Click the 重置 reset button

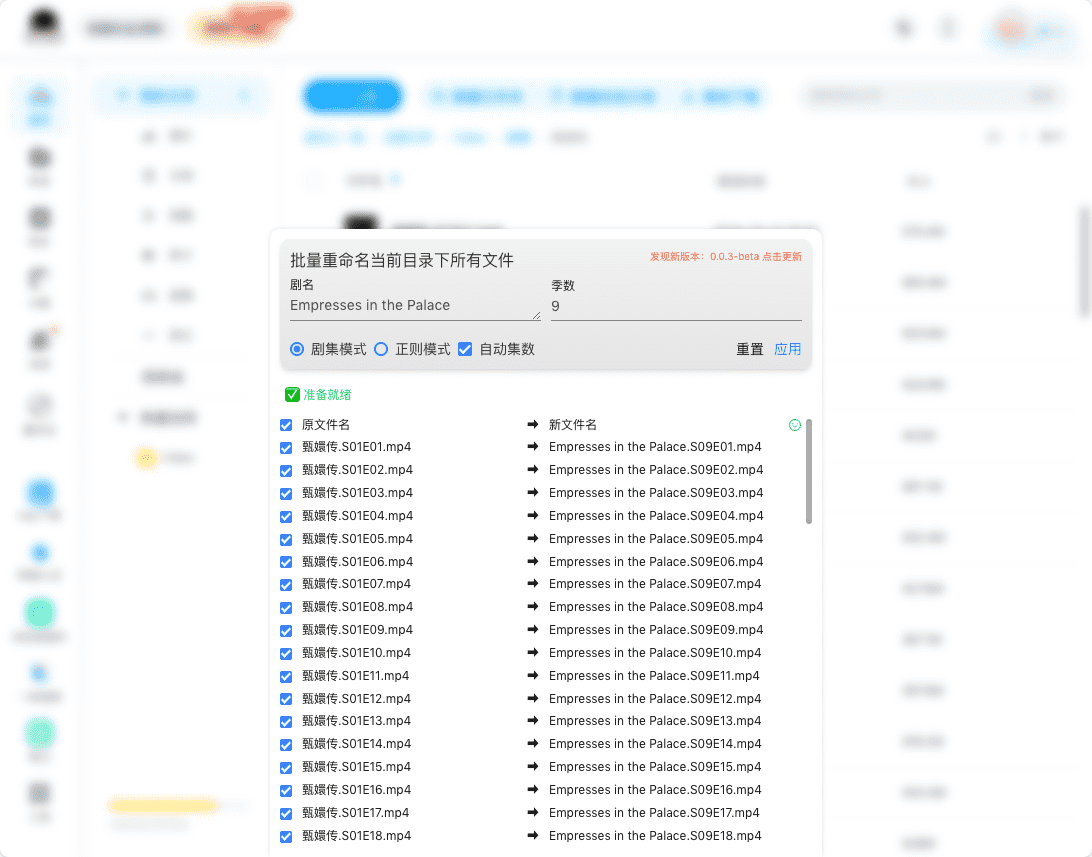coord(750,349)
